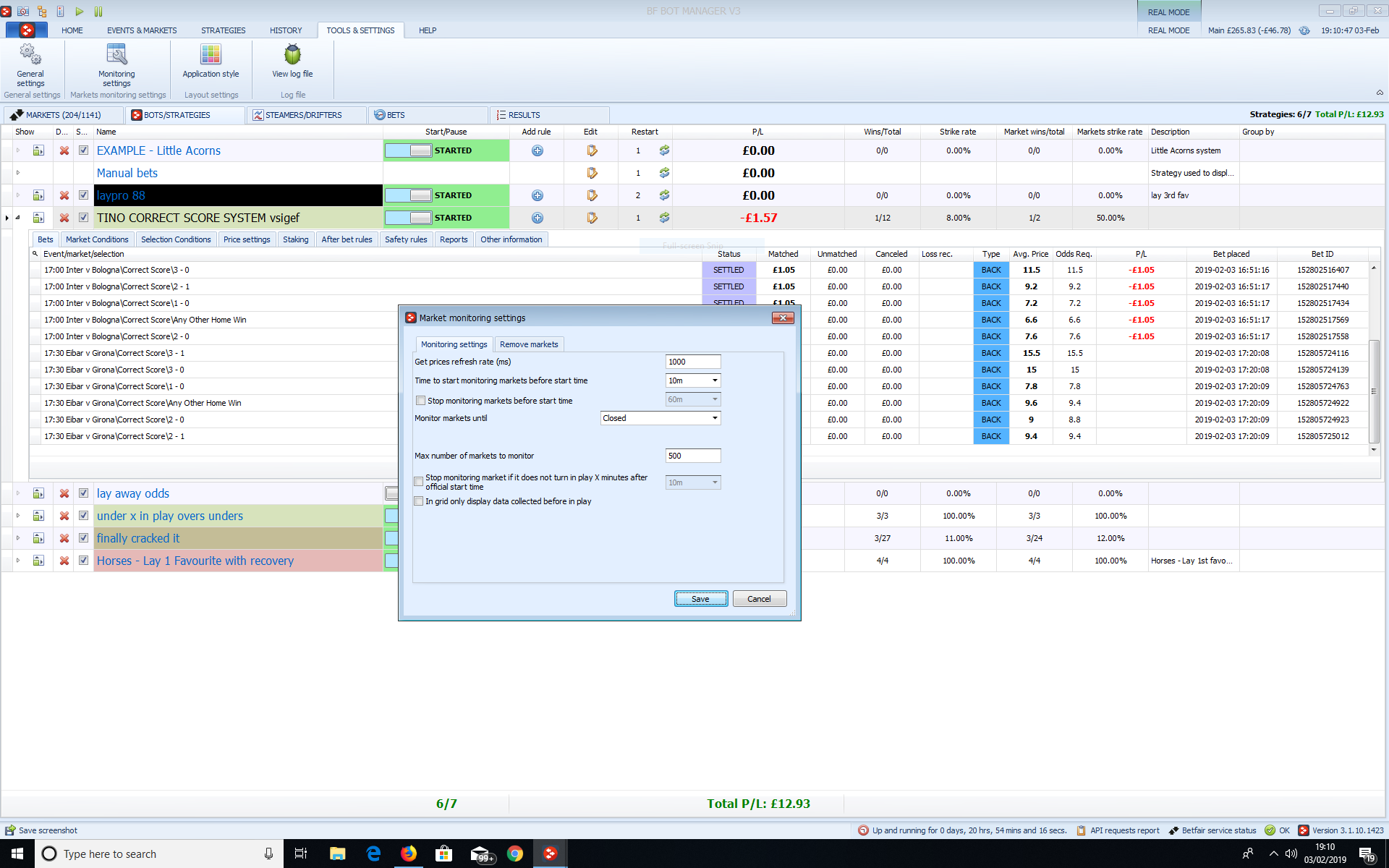Open Microsoft Edge from taskbar
Screen dimensions: 1389x868
373,854
